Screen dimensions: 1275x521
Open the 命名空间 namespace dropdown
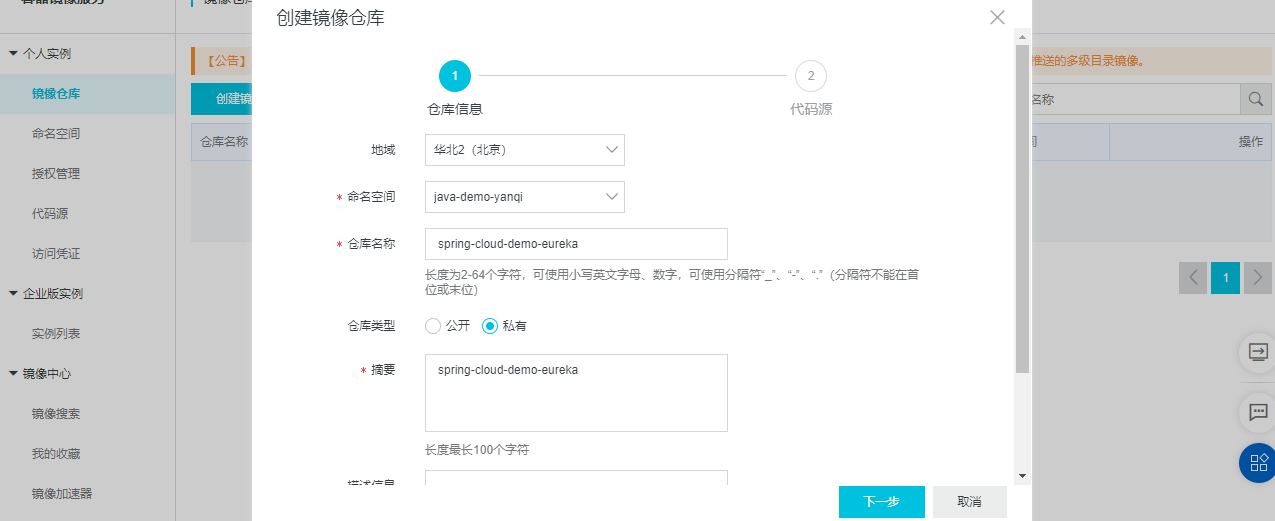[524, 197]
